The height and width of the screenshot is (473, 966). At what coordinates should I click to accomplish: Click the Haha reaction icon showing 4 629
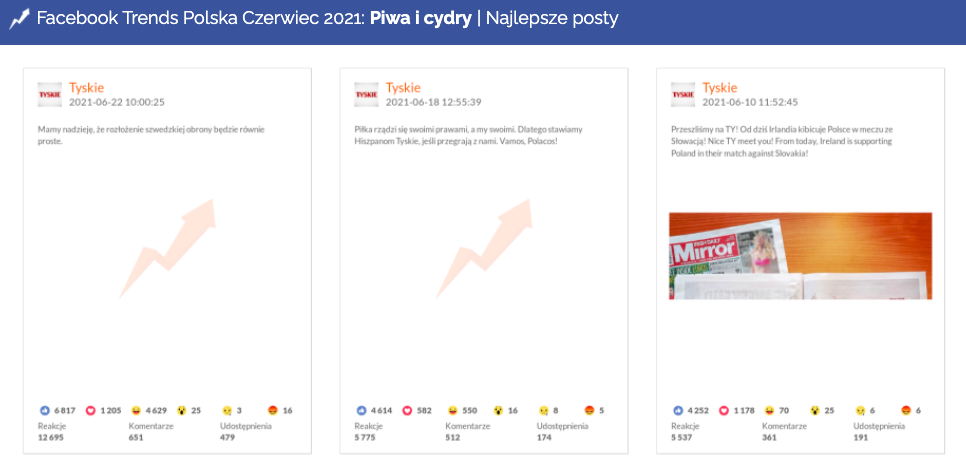point(136,410)
